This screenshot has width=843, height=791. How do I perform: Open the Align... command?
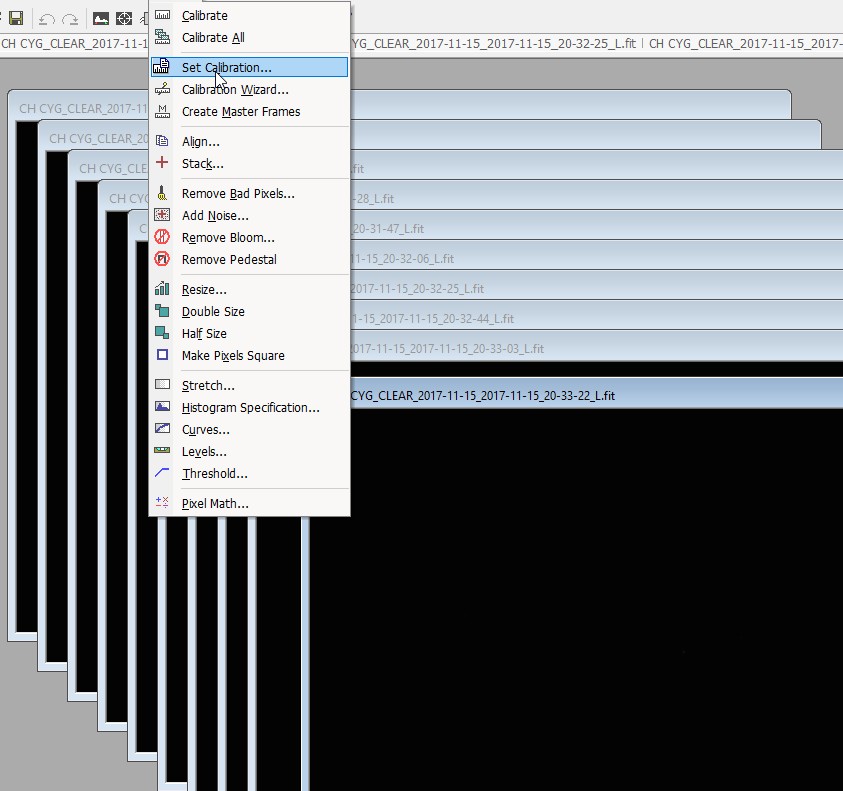click(x=249, y=141)
